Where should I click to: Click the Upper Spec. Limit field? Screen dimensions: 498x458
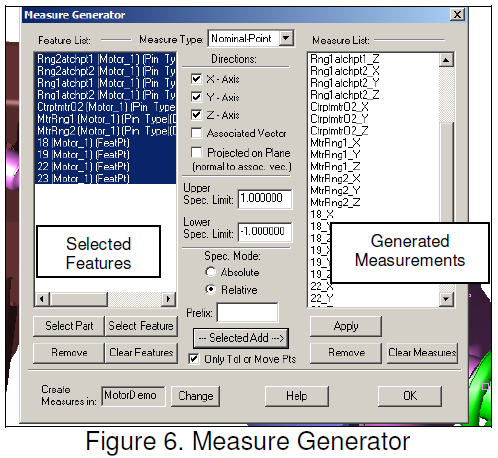(x=265, y=199)
